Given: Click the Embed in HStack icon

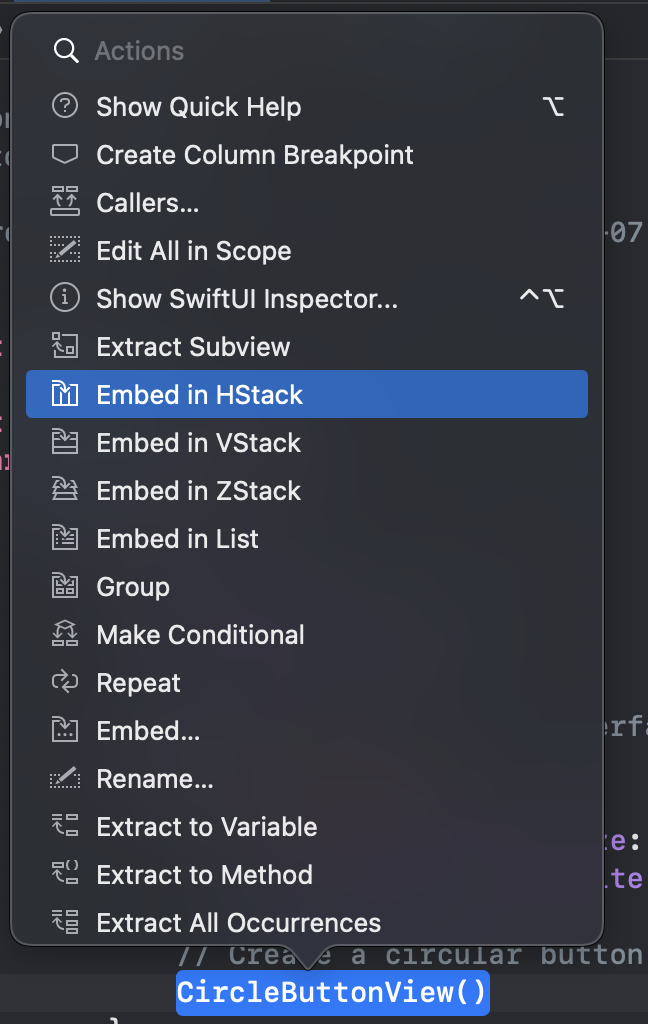Looking at the screenshot, I should coord(65,394).
